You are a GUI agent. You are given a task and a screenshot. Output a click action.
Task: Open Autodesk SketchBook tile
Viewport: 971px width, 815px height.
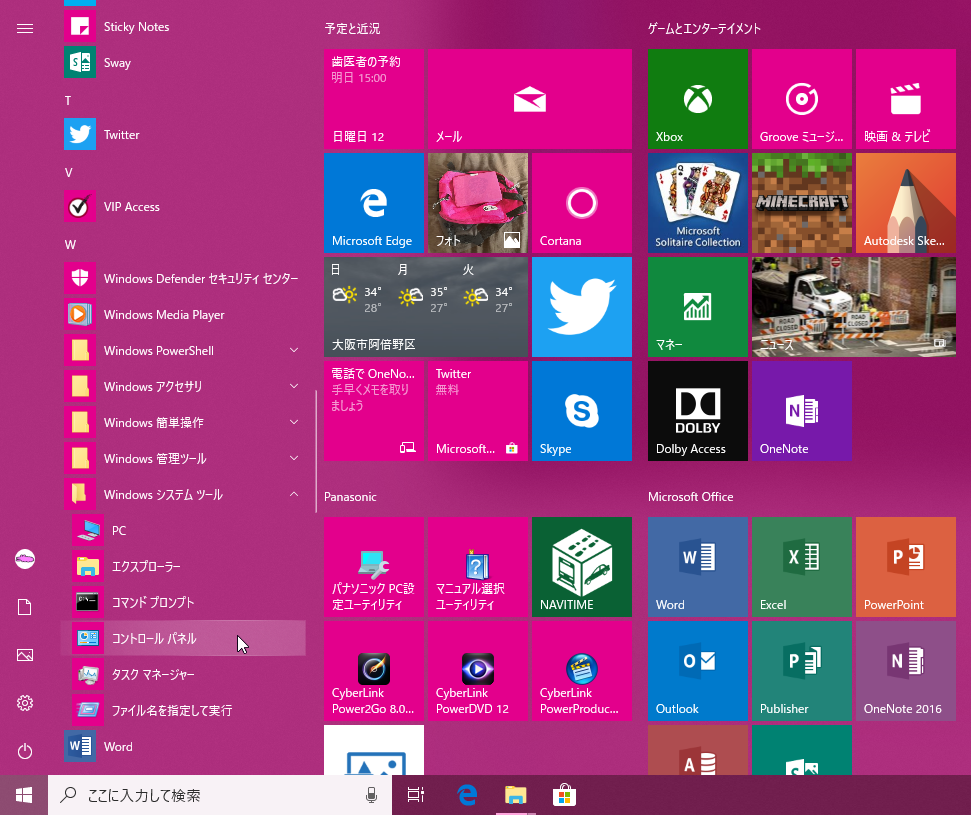(x=905, y=203)
